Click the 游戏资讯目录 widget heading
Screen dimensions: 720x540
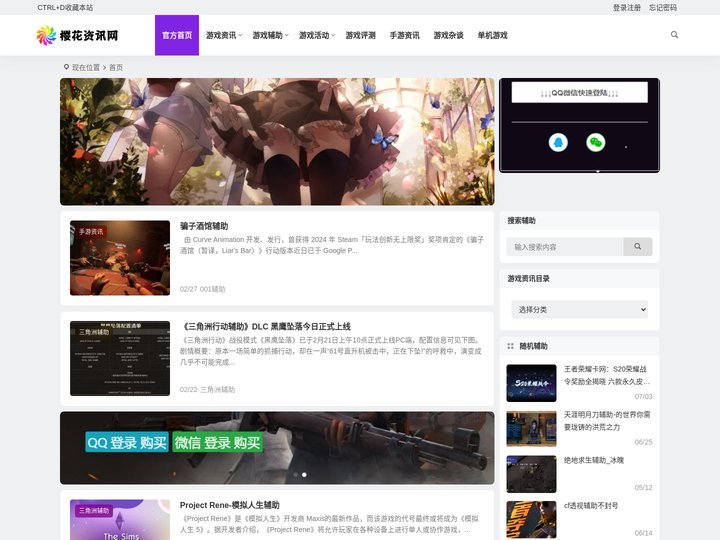click(x=528, y=278)
